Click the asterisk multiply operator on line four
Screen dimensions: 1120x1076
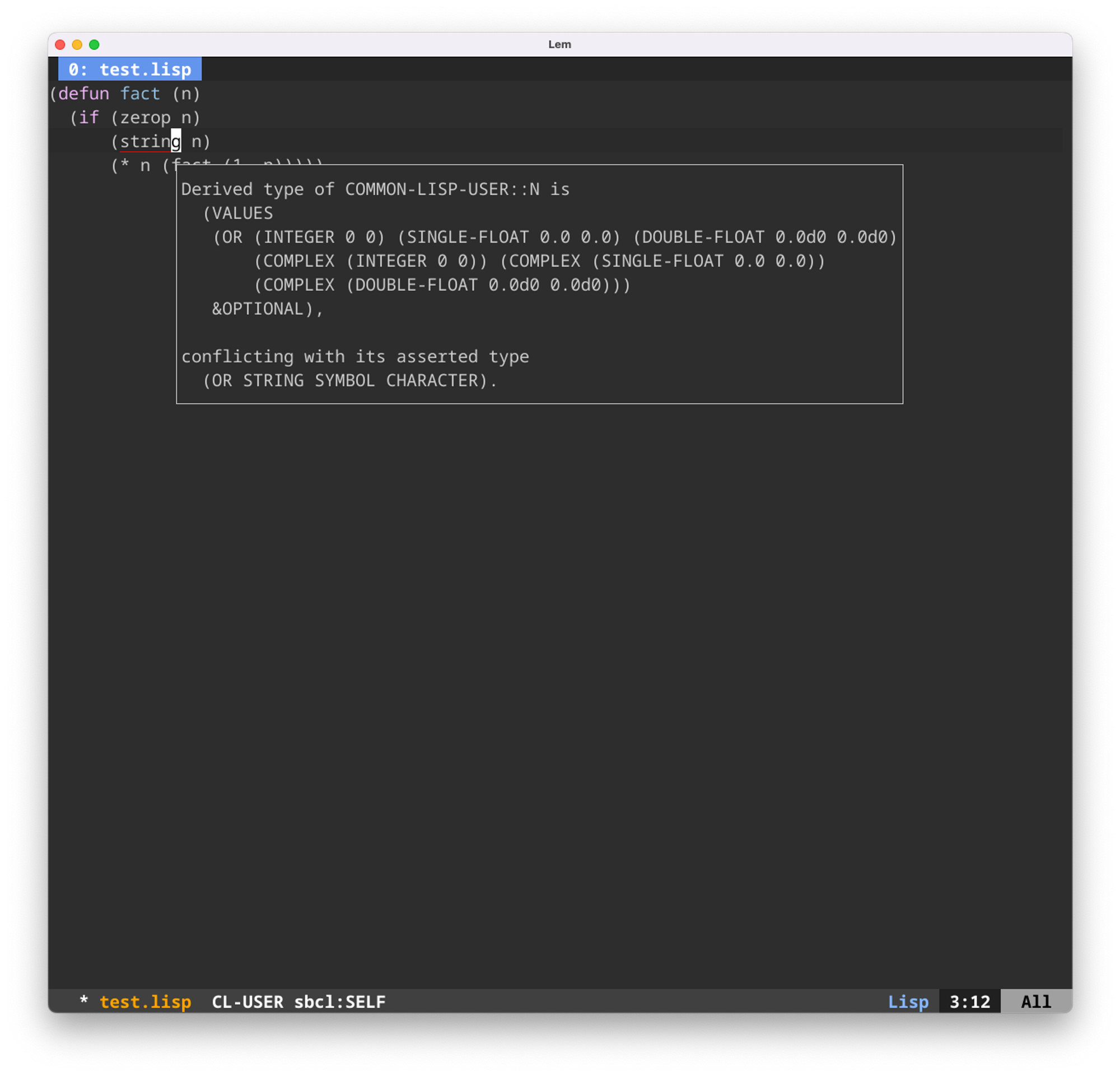[x=124, y=166]
